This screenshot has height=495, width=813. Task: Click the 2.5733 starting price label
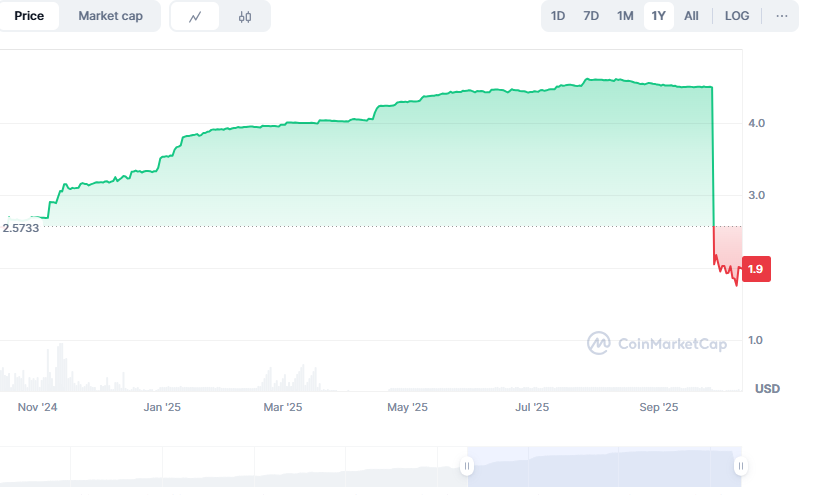click(20, 228)
